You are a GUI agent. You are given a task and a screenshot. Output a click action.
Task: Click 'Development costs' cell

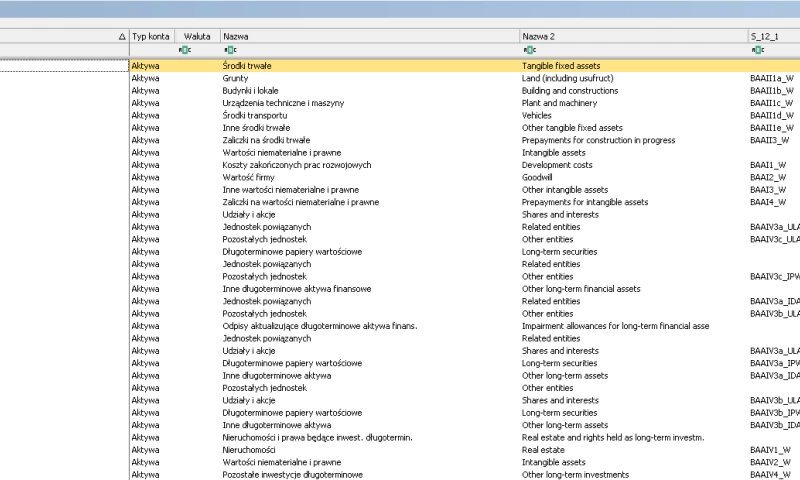(557, 165)
